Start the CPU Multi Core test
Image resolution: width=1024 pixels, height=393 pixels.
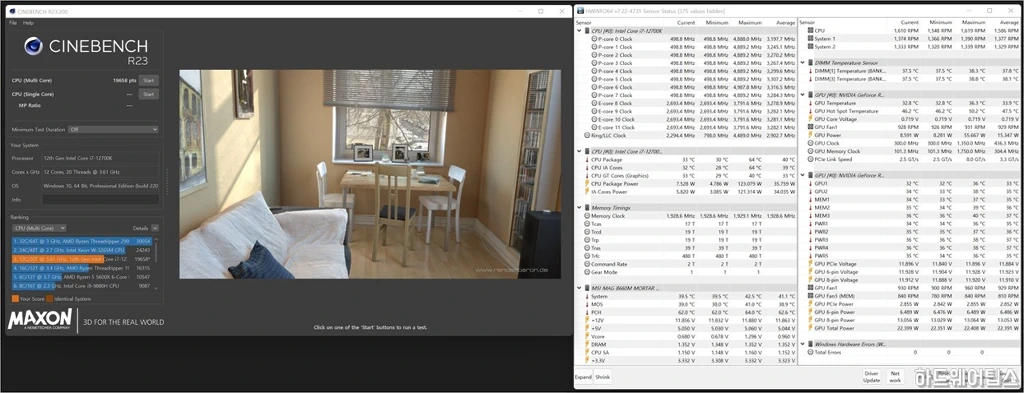[148, 80]
